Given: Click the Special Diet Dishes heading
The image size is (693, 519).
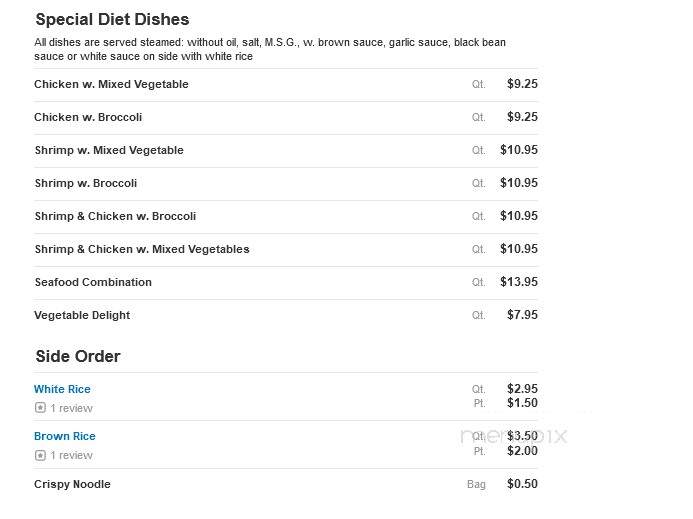Looking at the screenshot, I should (x=112, y=19).
